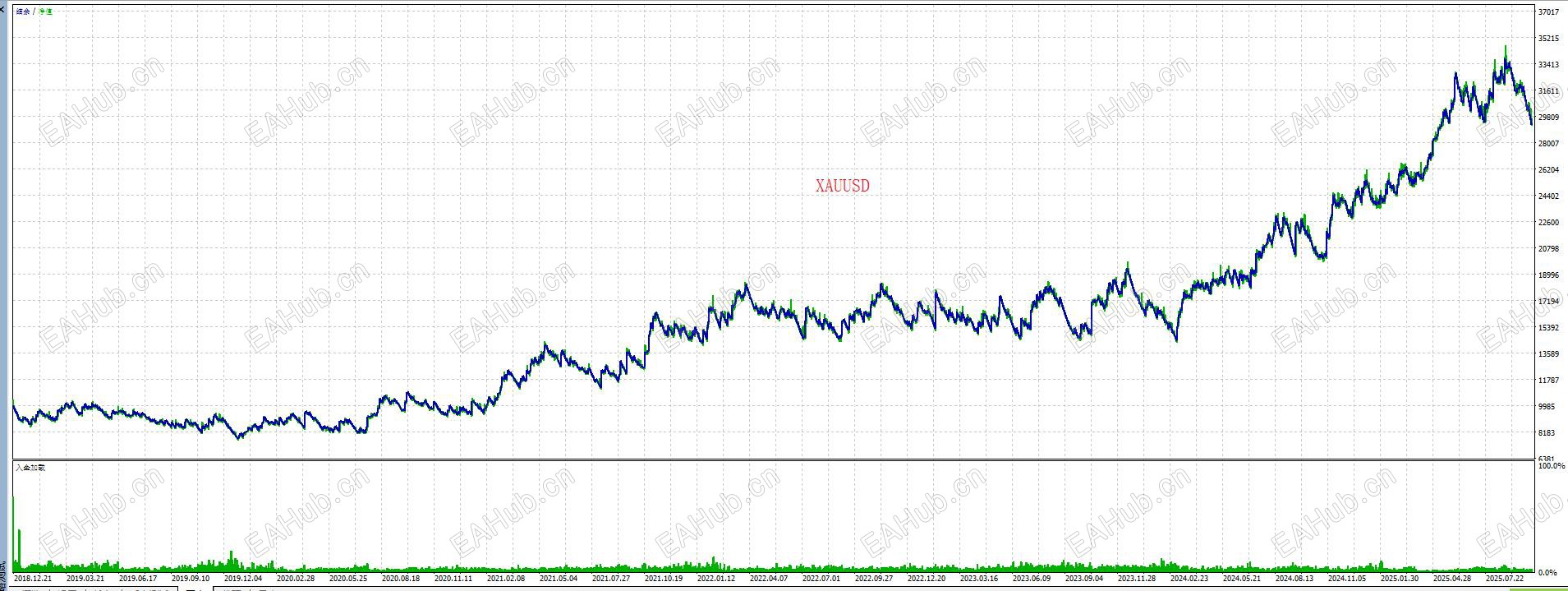Click the 2021.10.19 date label
Screen dimensions: 1568x591
[x=664, y=579]
